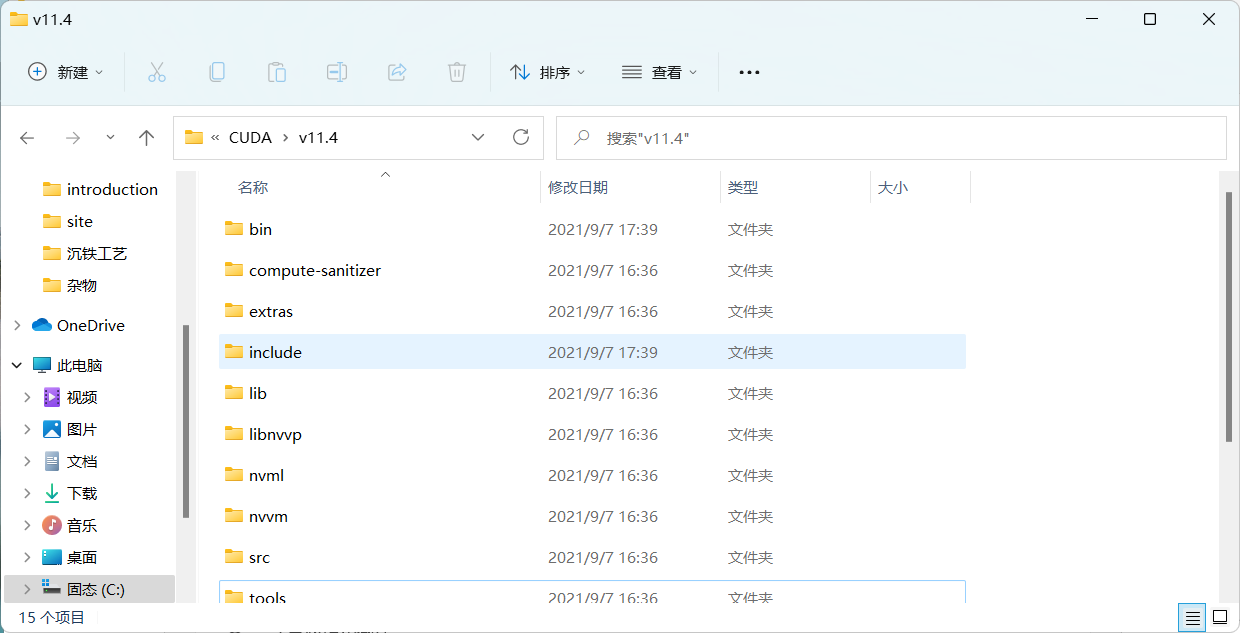
Task: Click CUDA in the address breadcrumb
Action: [250, 137]
